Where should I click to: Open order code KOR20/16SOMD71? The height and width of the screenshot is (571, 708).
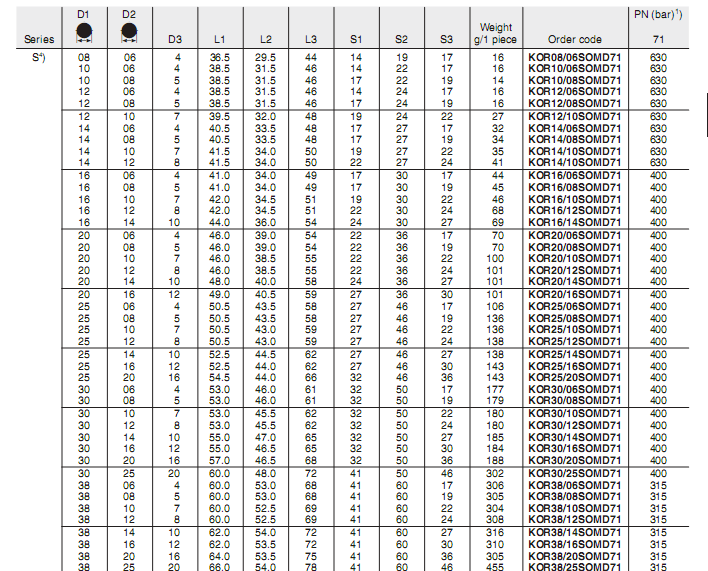click(573, 295)
